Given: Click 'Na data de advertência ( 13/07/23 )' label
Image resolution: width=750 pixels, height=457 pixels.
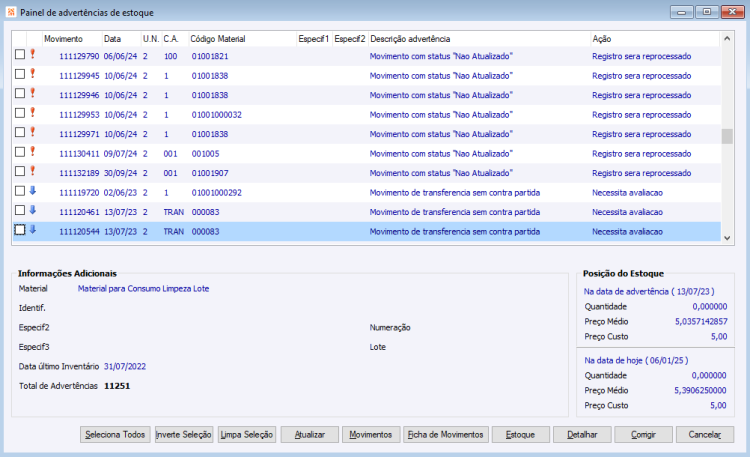Looking at the screenshot, I should point(649,291).
